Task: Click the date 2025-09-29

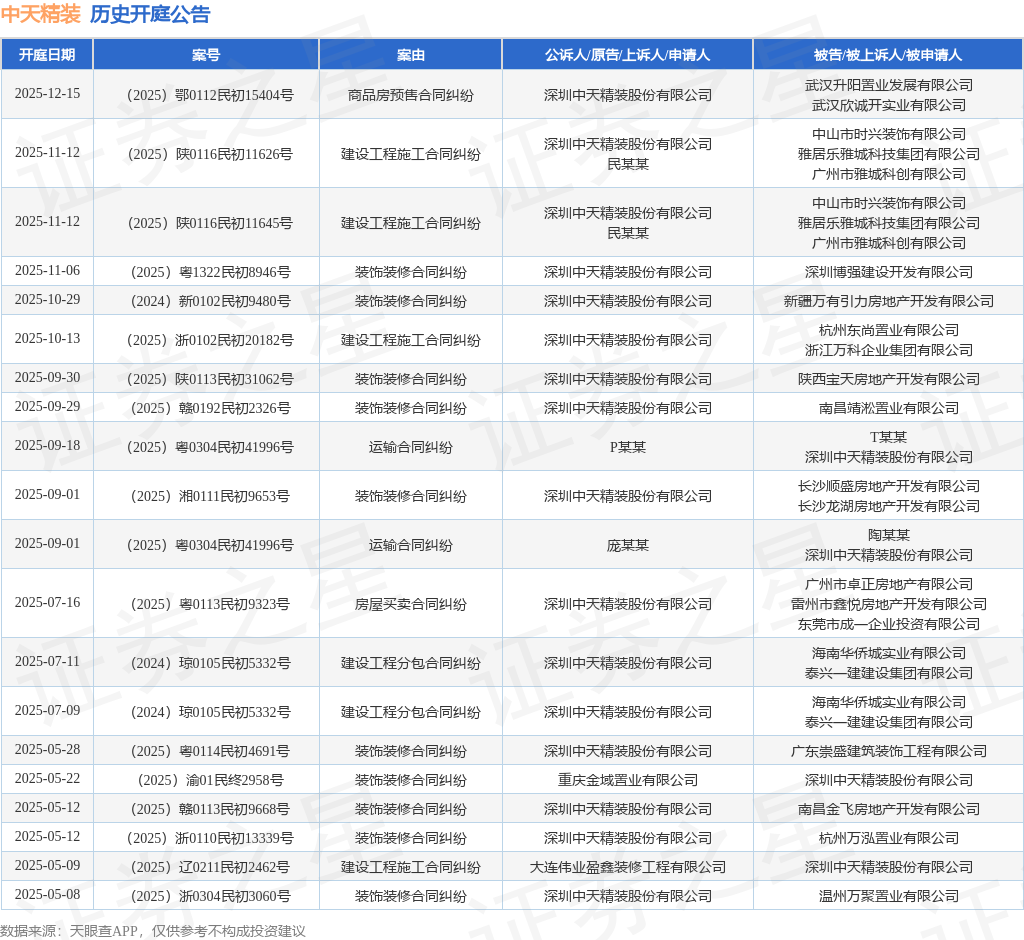Action: coord(47,407)
